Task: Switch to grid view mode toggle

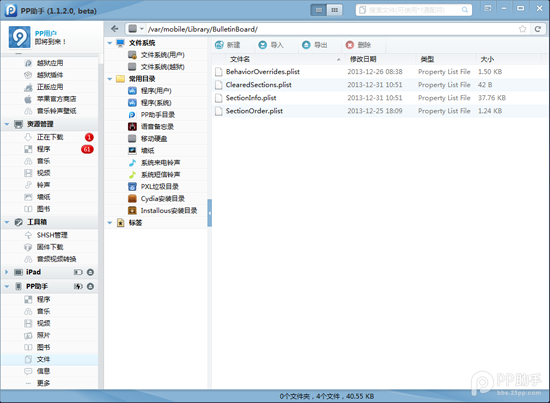Action: click(334, 10)
